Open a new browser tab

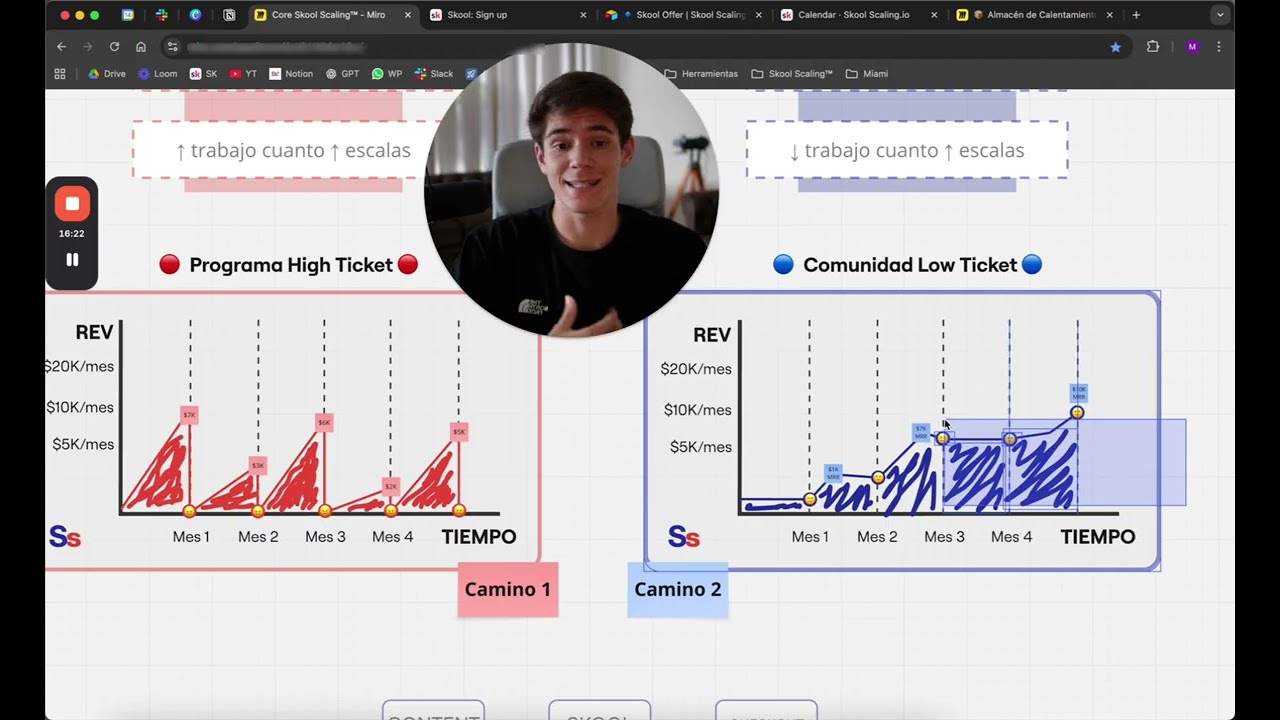(1136, 15)
